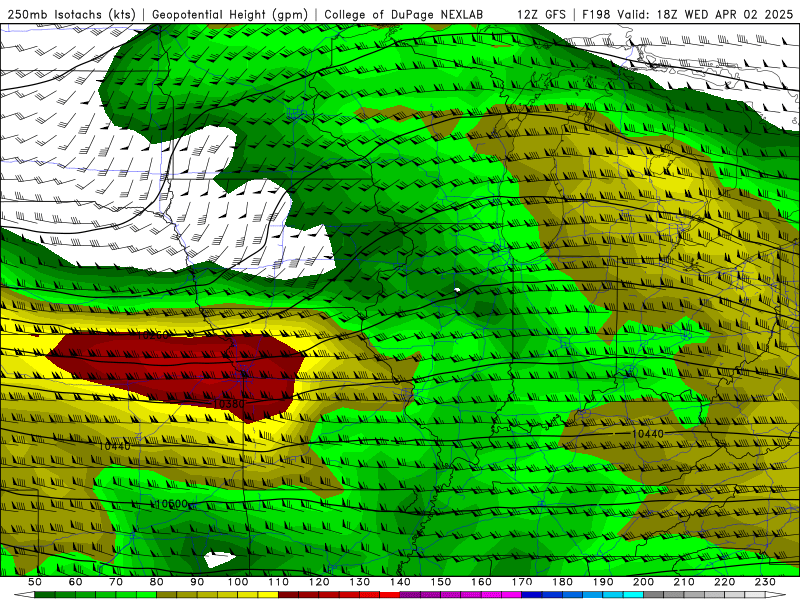
Task: Click the 220 value on the color scale
Action: (x=726, y=582)
